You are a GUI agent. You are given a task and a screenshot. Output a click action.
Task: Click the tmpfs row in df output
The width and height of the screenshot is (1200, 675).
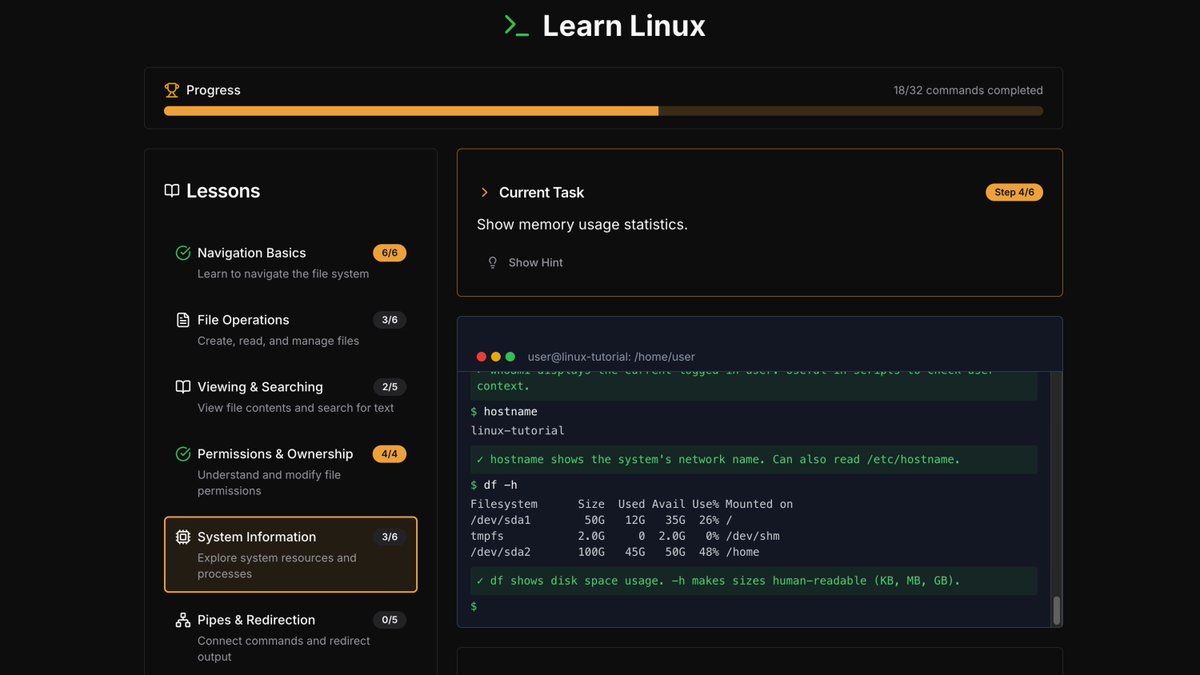point(625,536)
